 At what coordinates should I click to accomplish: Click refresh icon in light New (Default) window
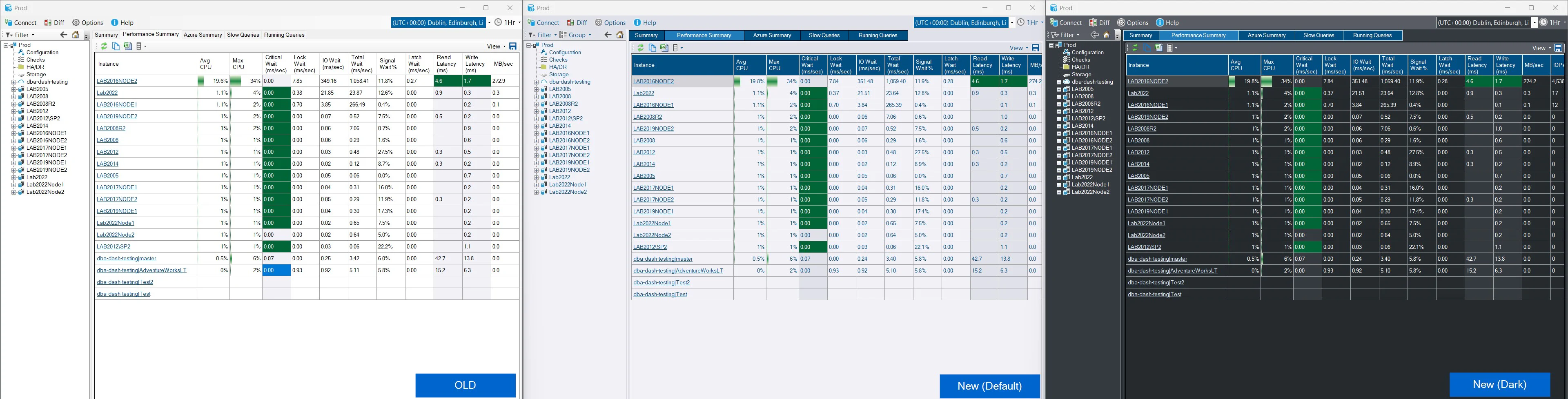coord(640,47)
